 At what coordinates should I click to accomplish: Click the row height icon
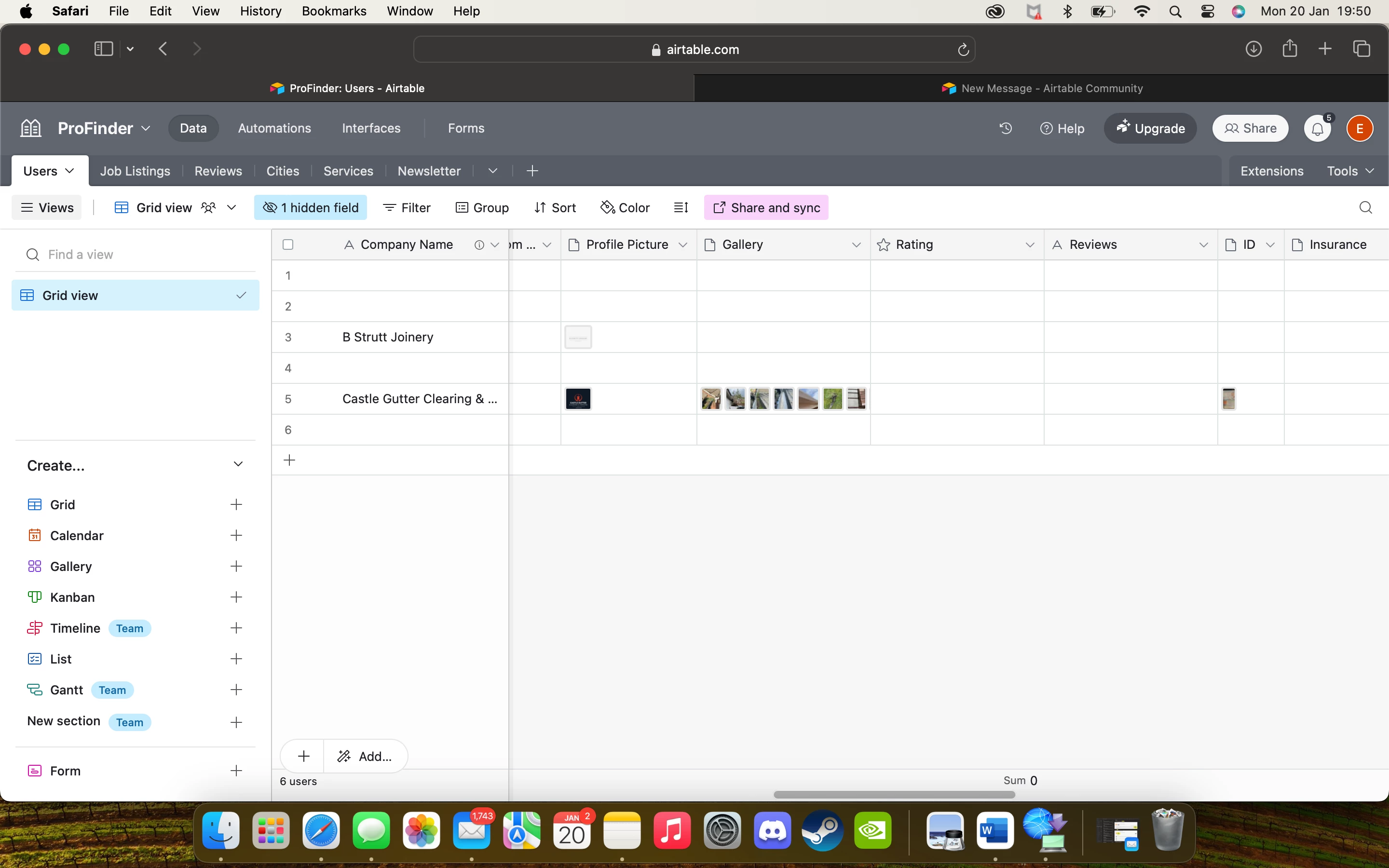[681, 208]
